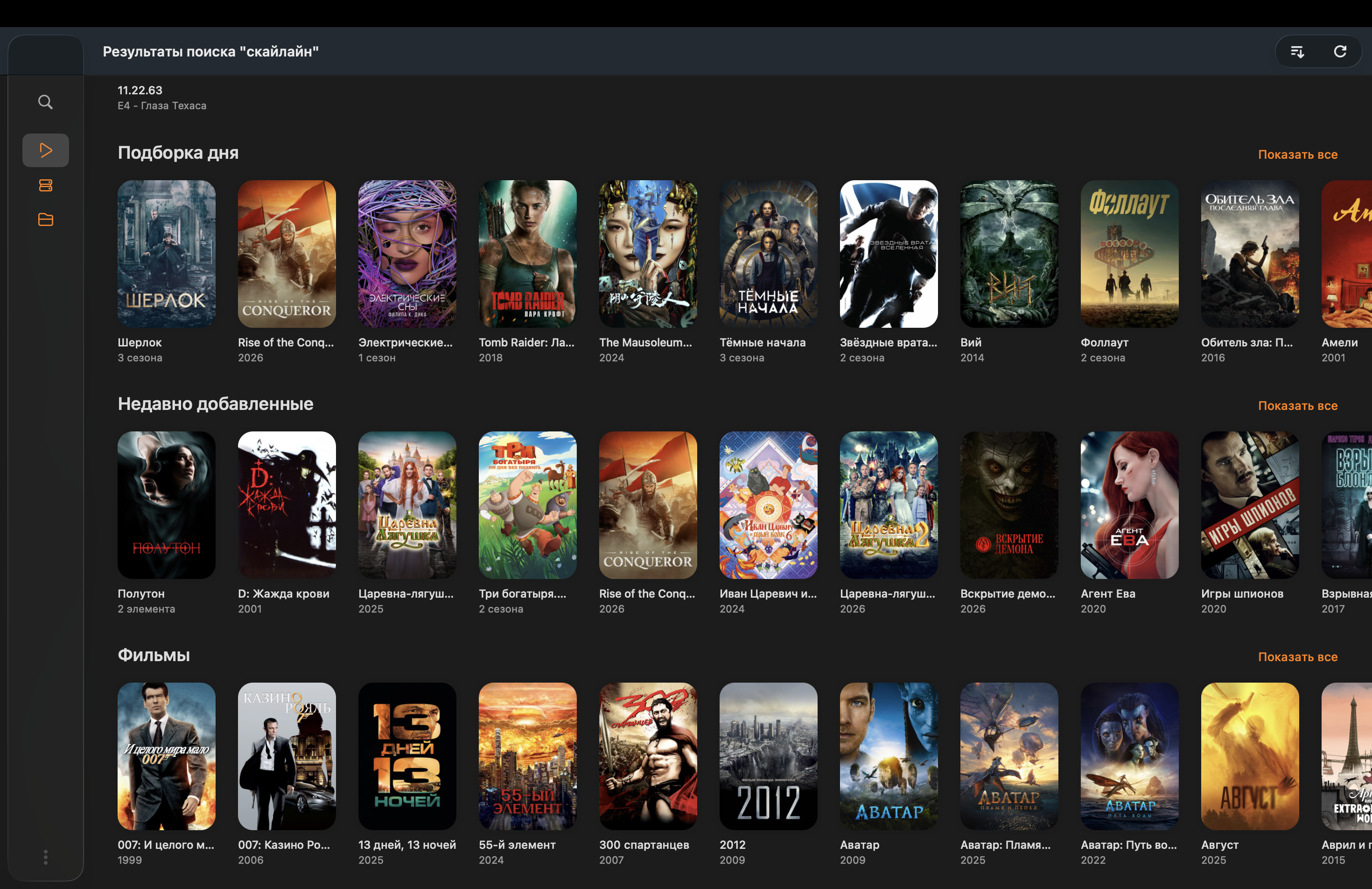Select the play (media) sidebar icon
The height and width of the screenshot is (889, 1372).
(x=46, y=150)
